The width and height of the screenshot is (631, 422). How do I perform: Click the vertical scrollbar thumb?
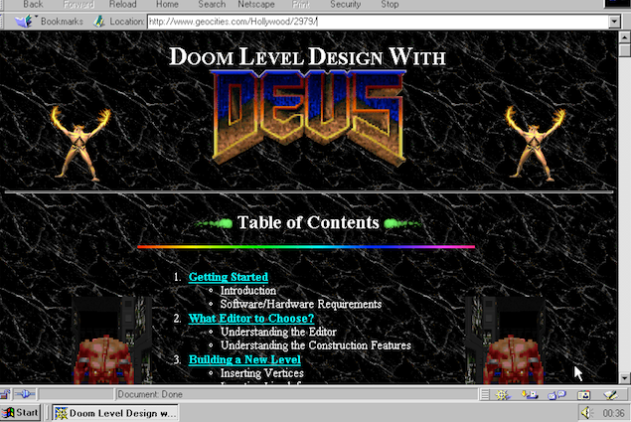624,50
